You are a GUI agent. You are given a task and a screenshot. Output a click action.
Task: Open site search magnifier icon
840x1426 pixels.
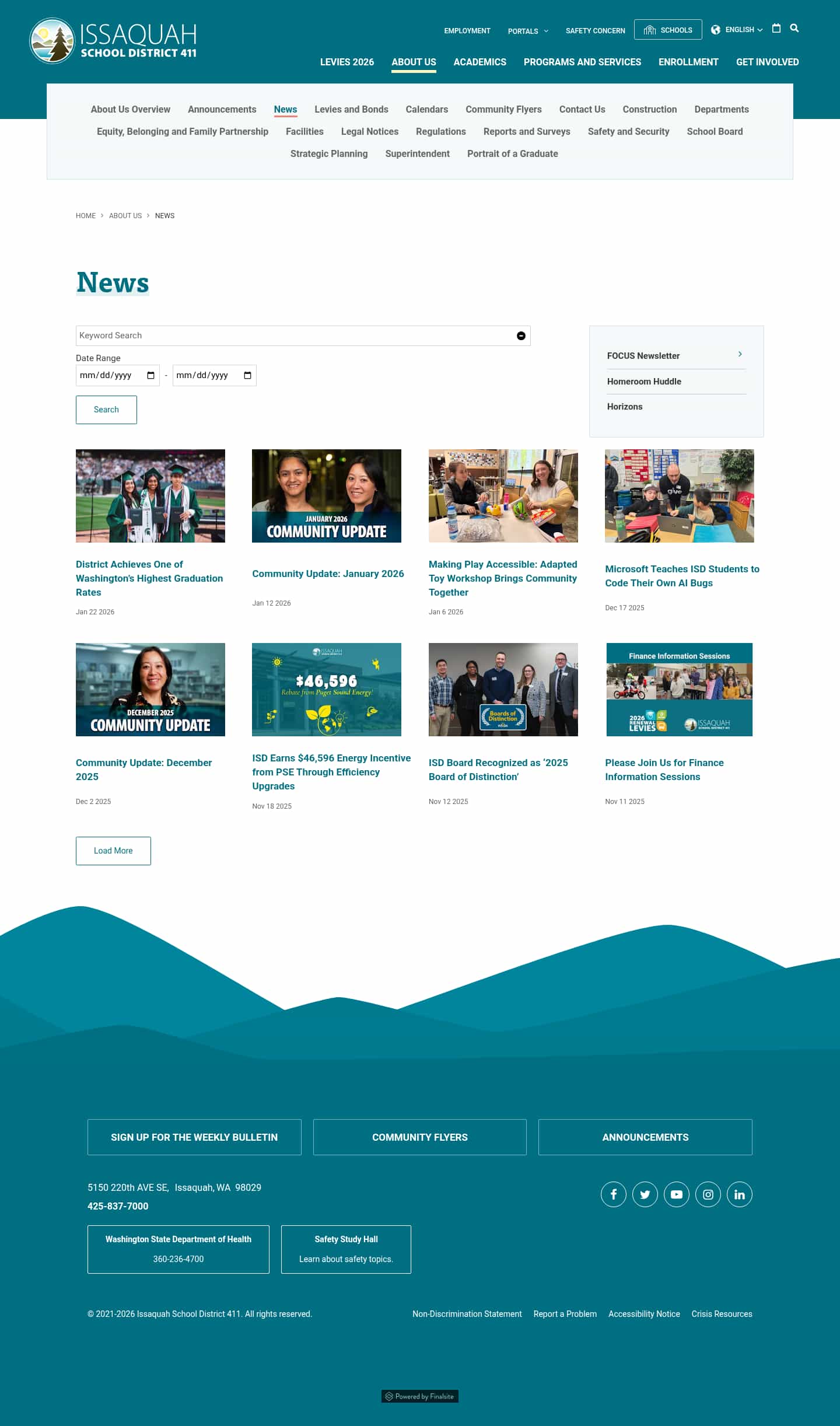(x=794, y=28)
